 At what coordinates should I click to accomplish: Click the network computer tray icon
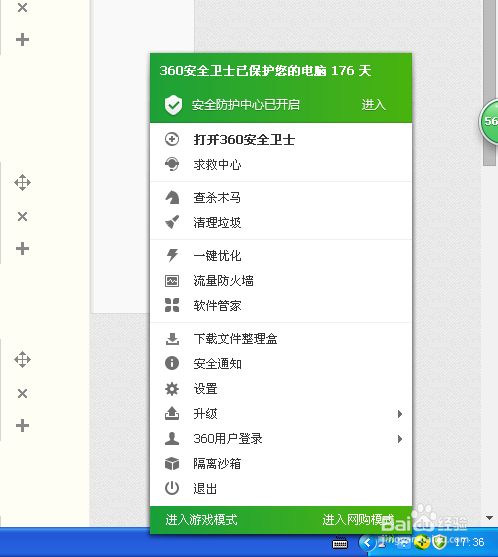[x=382, y=543]
